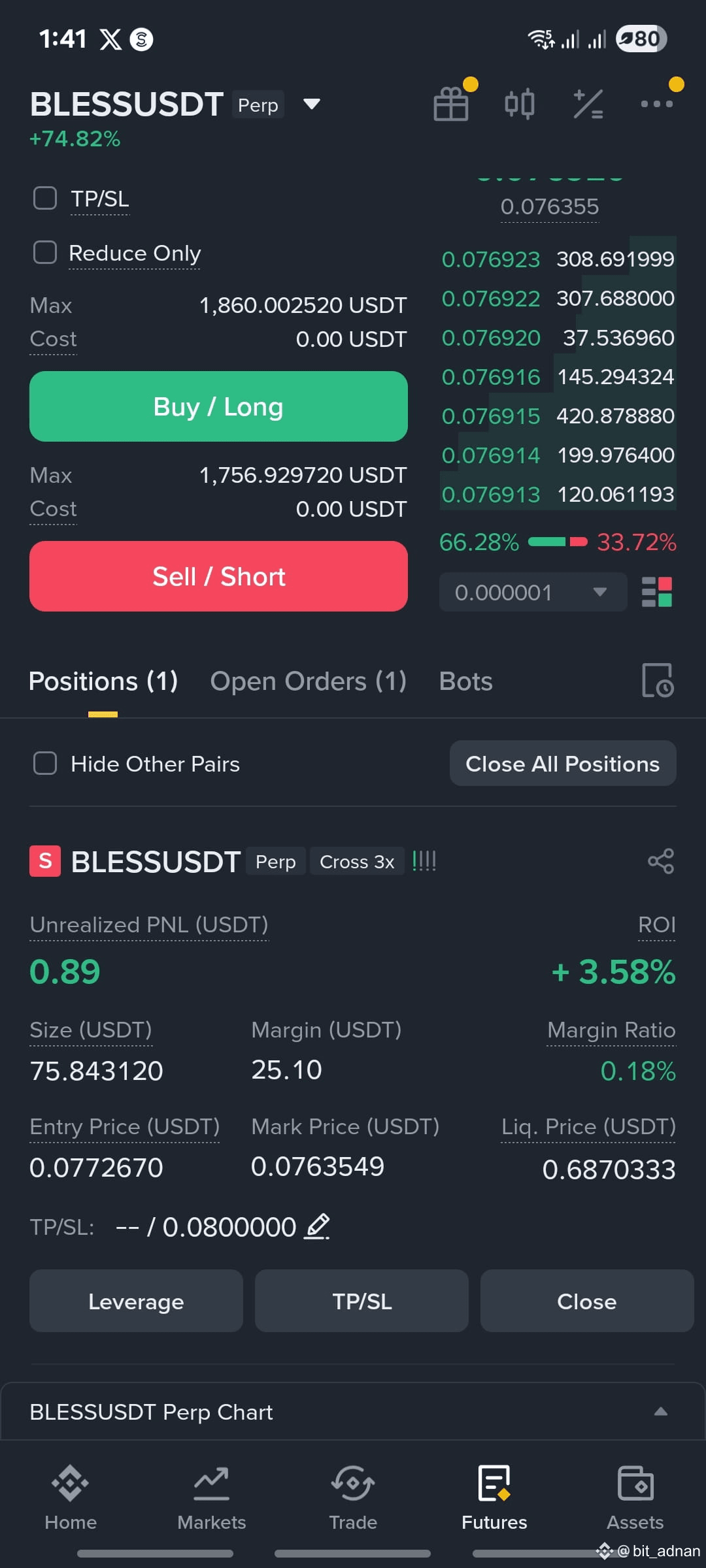Switch to the Open Orders (1) tab
This screenshot has height=1568, width=706.
309,681
